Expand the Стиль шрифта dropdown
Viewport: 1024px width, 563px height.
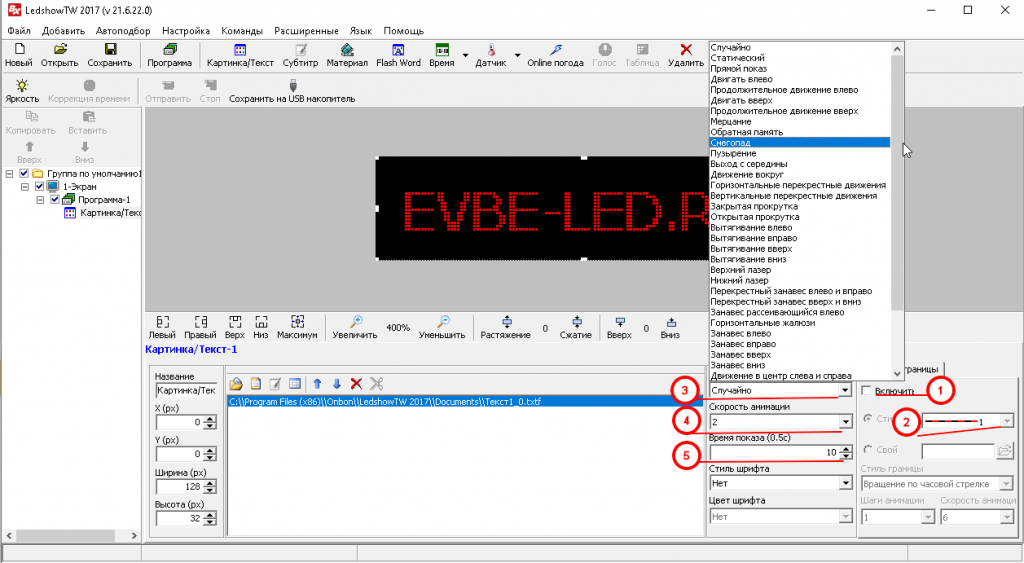[x=846, y=483]
